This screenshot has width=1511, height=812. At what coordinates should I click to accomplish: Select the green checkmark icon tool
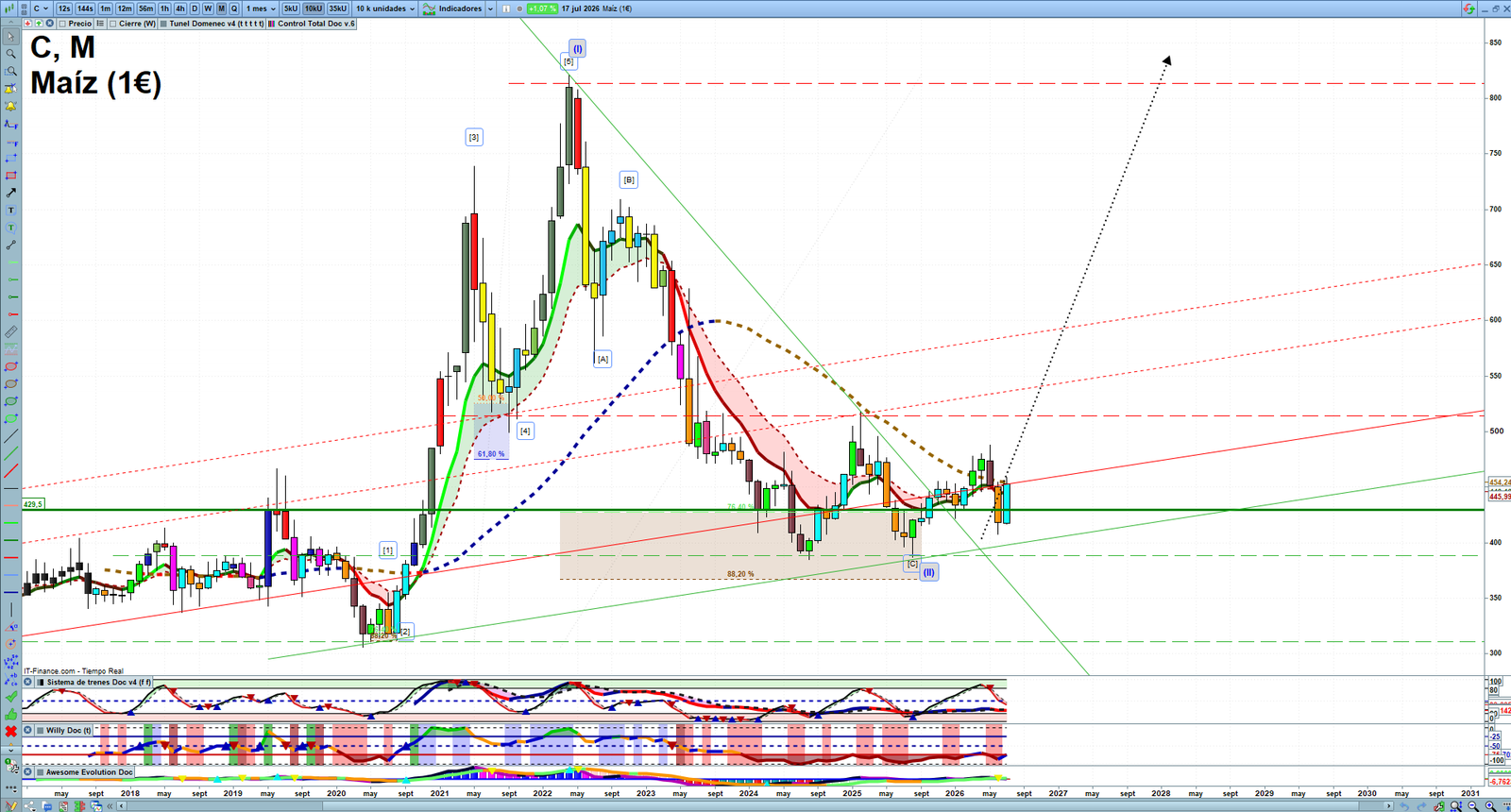[11, 697]
